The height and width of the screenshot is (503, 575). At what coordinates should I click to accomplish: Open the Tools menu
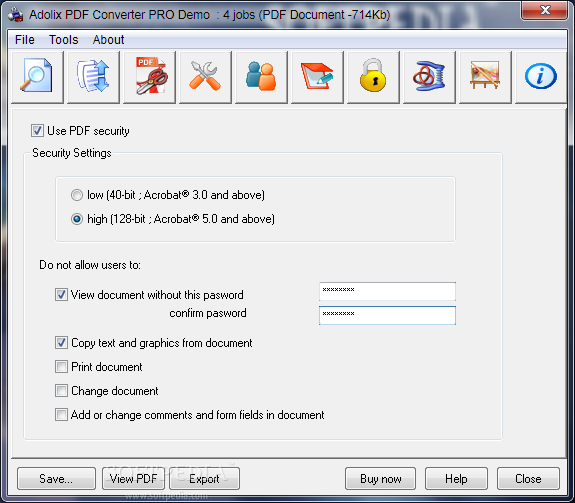point(63,40)
